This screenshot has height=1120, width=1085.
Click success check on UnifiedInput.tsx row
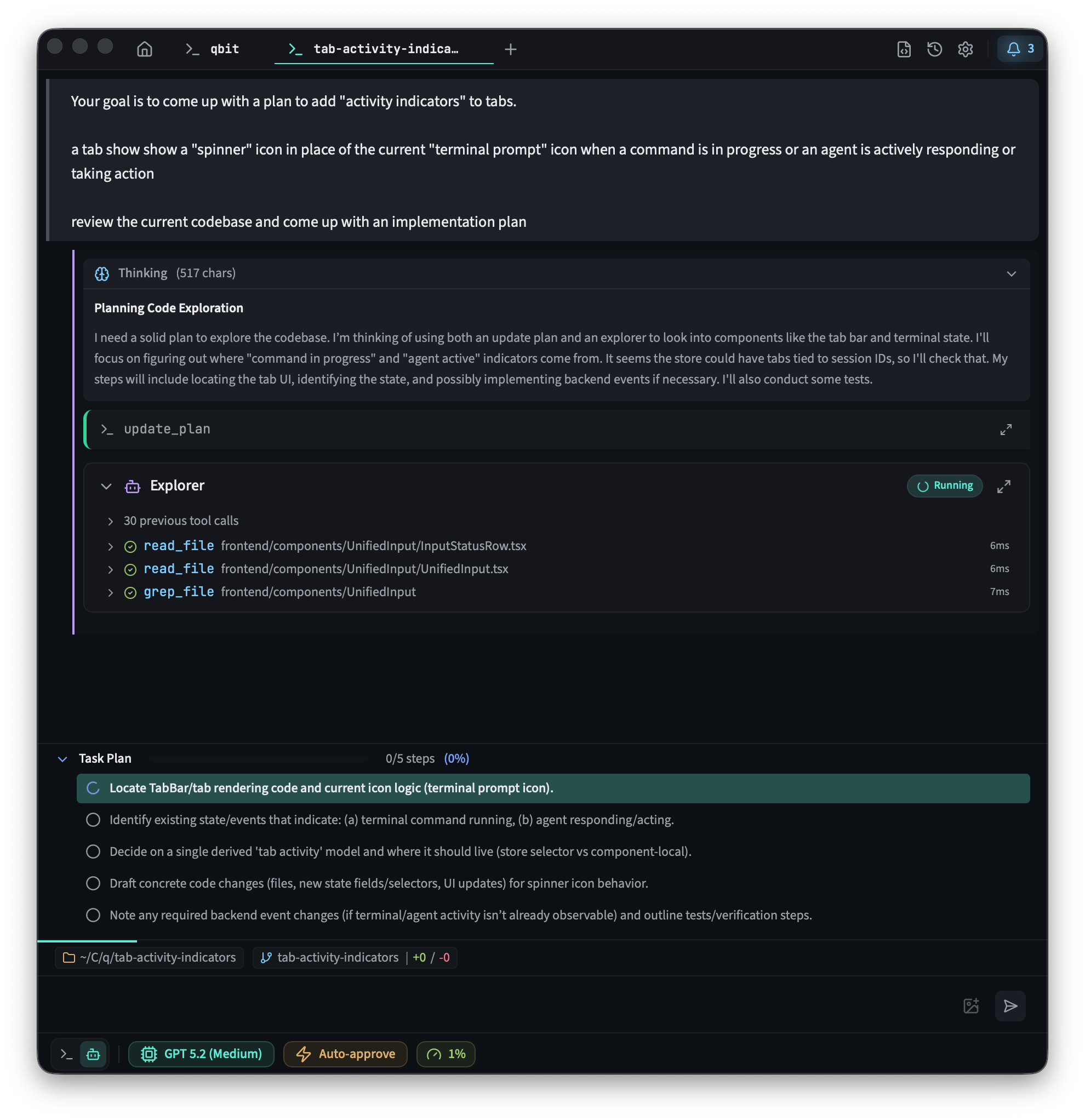tap(130, 570)
